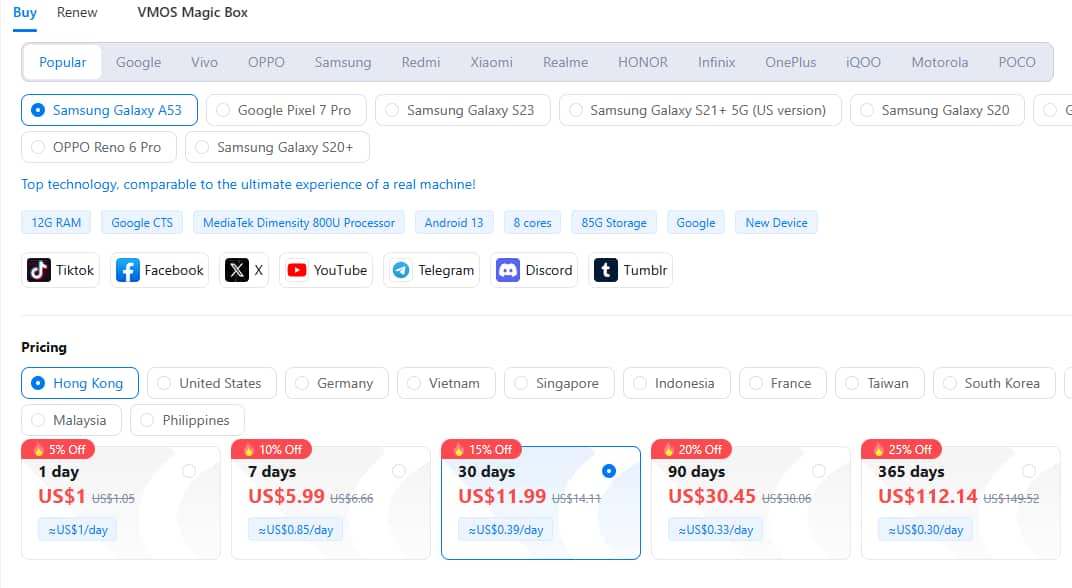Open the Samsung brand tab
This screenshot has height=588, width=1072.
click(343, 62)
